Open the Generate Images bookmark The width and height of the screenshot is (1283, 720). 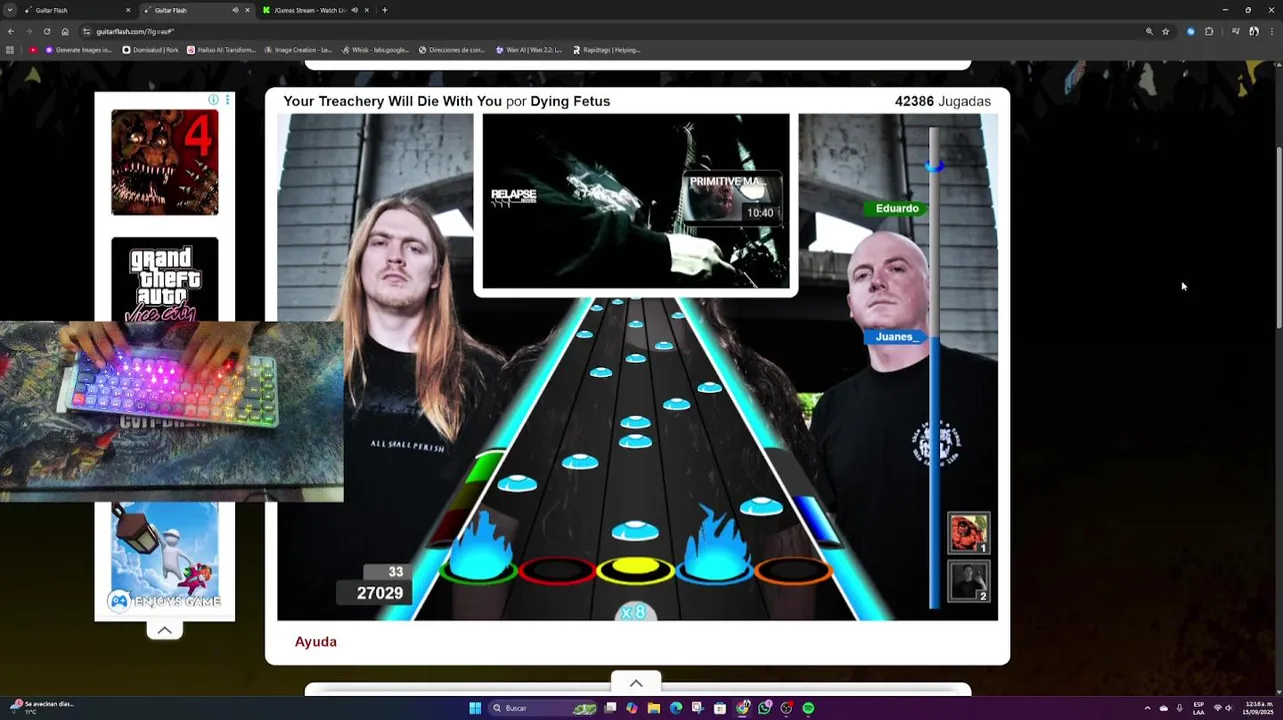(79, 50)
